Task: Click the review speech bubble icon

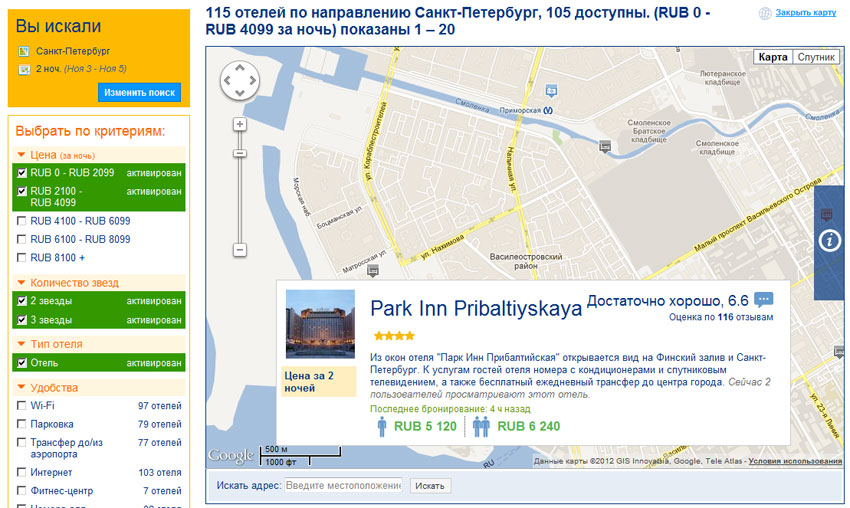Action: (764, 300)
